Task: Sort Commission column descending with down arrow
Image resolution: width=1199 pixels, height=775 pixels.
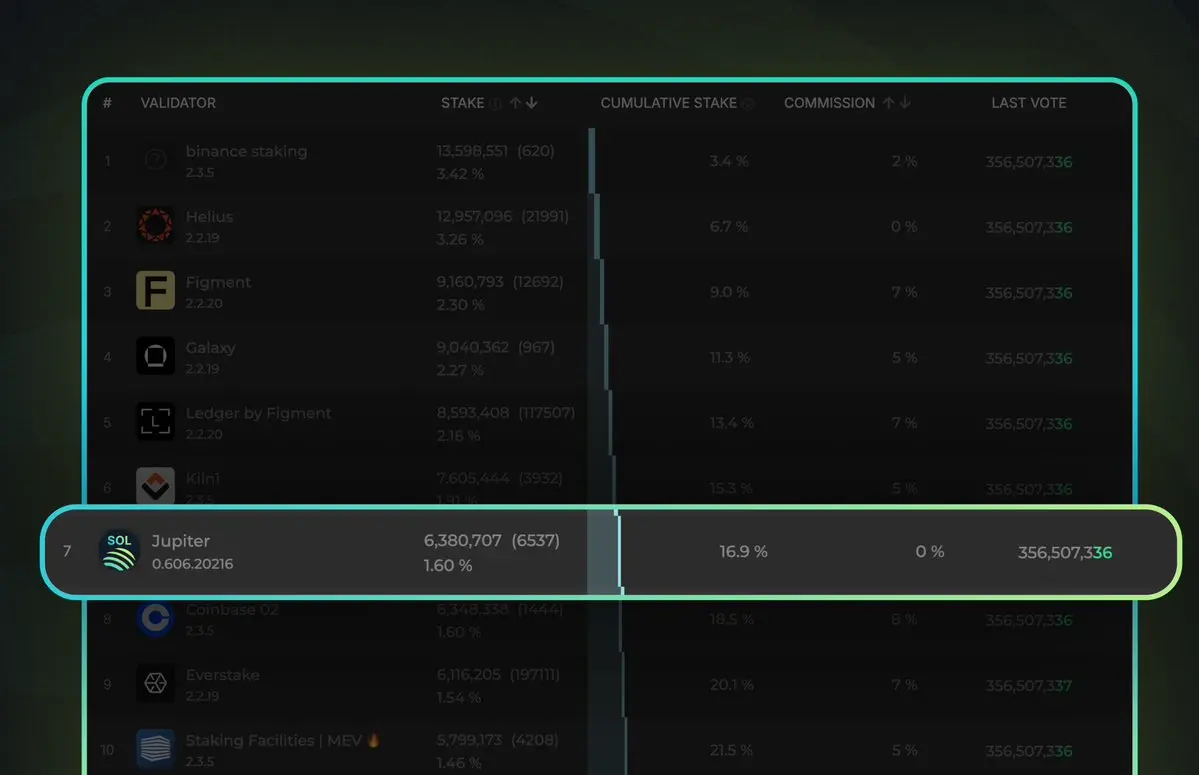Action: coord(905,102)
